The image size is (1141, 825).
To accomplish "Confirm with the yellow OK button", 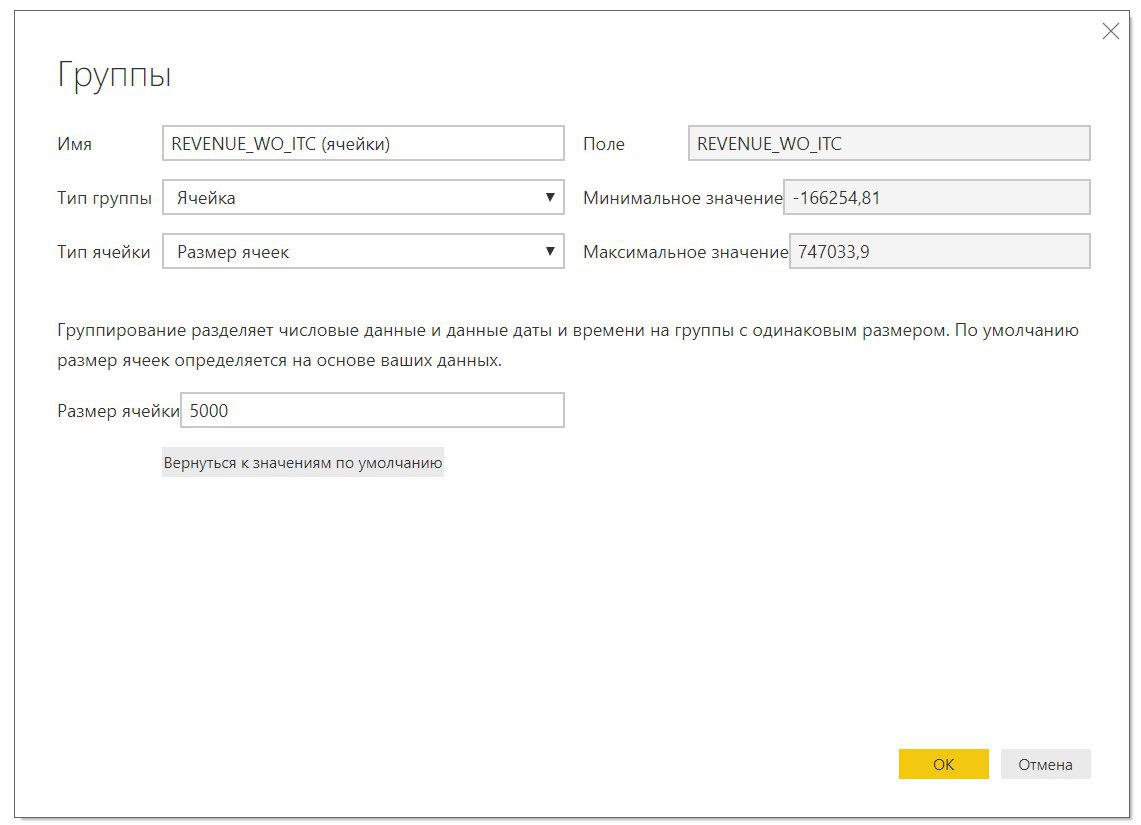I will 943,764.
